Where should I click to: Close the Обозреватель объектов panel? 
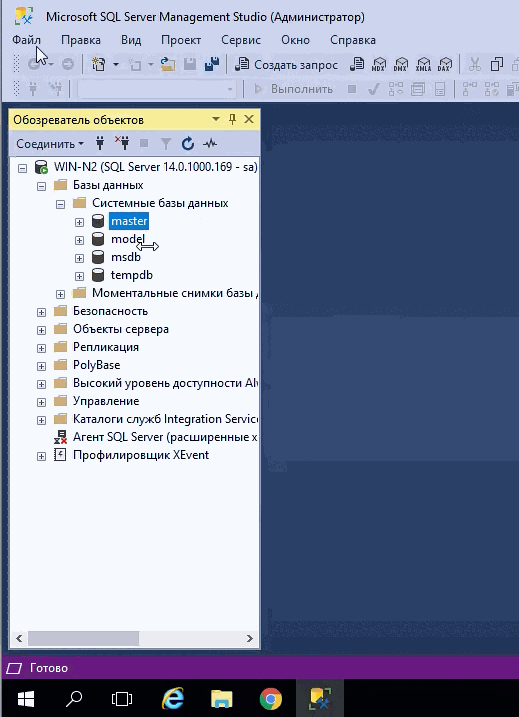click(249, 119)
